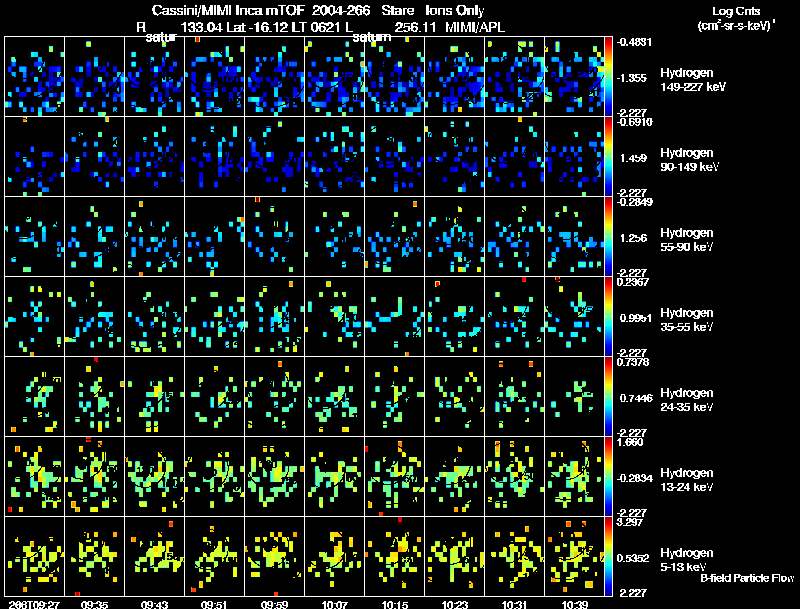Click the 'Hydrogen 24-35 keV' row label
This screenshot has width=800, height=609.
click(687, 400)
